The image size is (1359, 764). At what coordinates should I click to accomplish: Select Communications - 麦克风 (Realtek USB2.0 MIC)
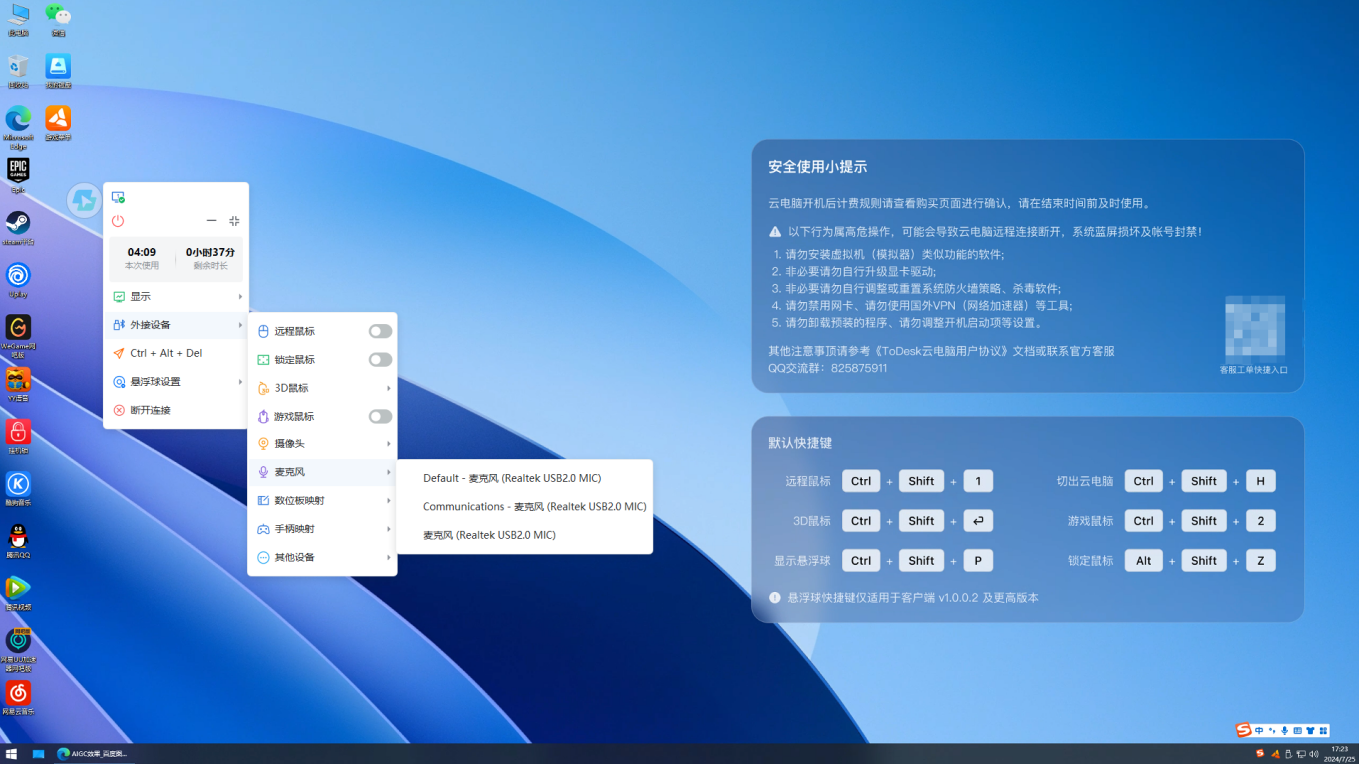525,506
